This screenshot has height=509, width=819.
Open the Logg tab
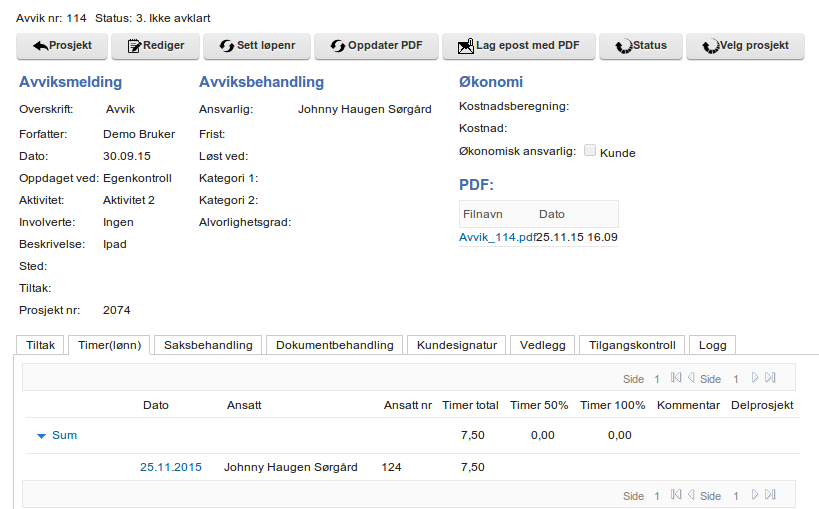[x=712, y=345]
